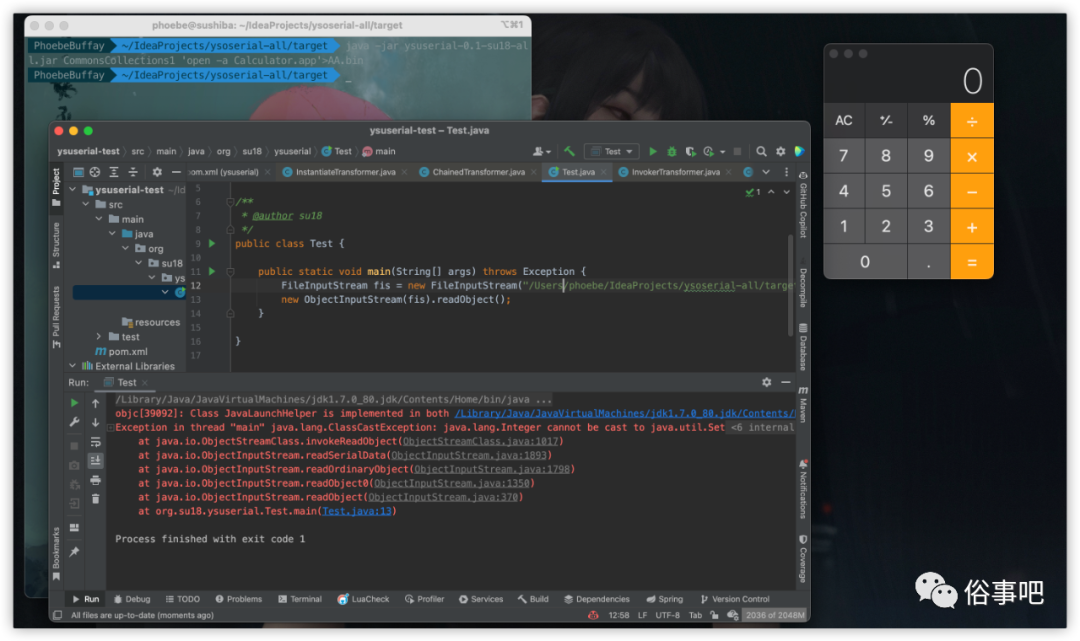
Task: Toggle scroll to end in console
Action: click(x=95, y=461)
